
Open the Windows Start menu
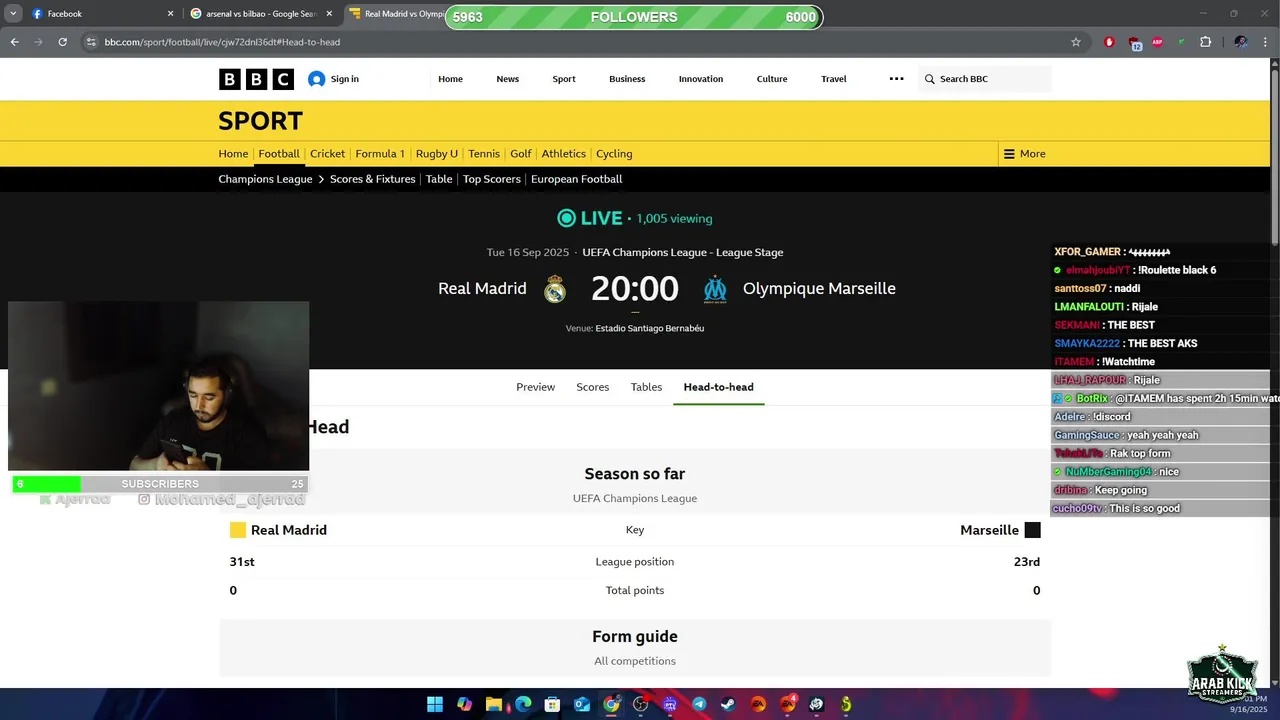click(x=435, y=704)
